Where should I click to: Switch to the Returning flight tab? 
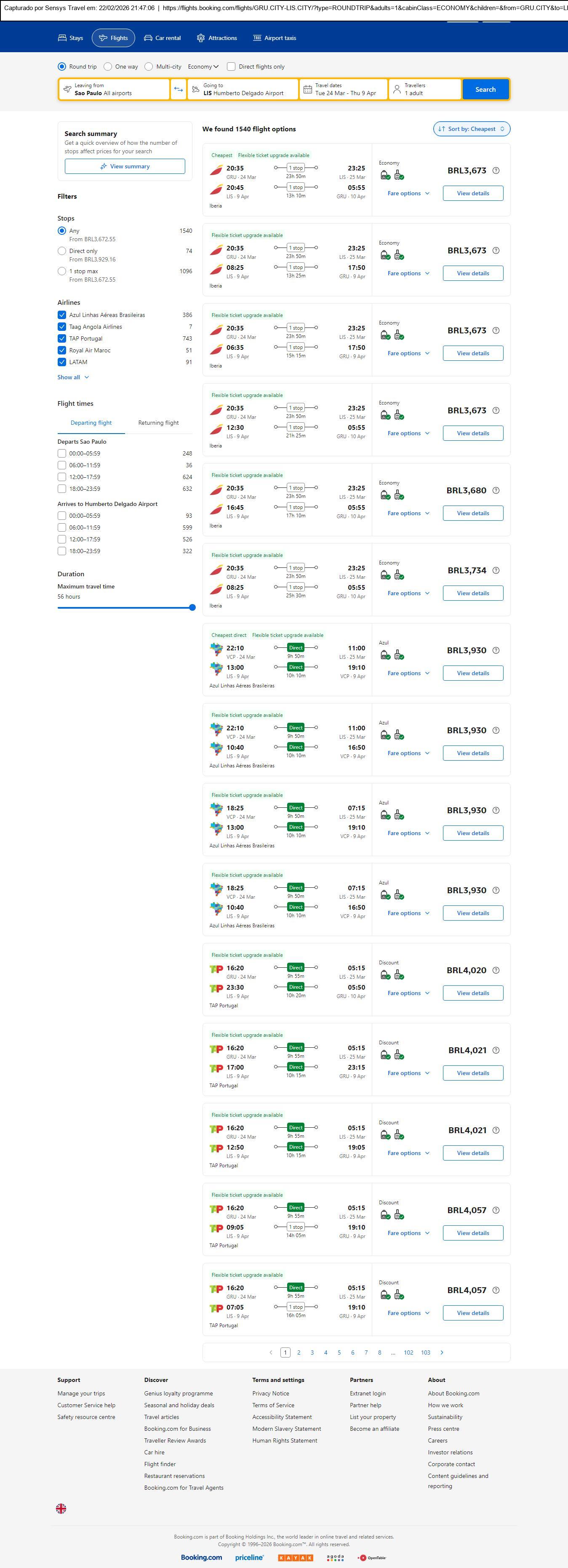click(158, 423)
